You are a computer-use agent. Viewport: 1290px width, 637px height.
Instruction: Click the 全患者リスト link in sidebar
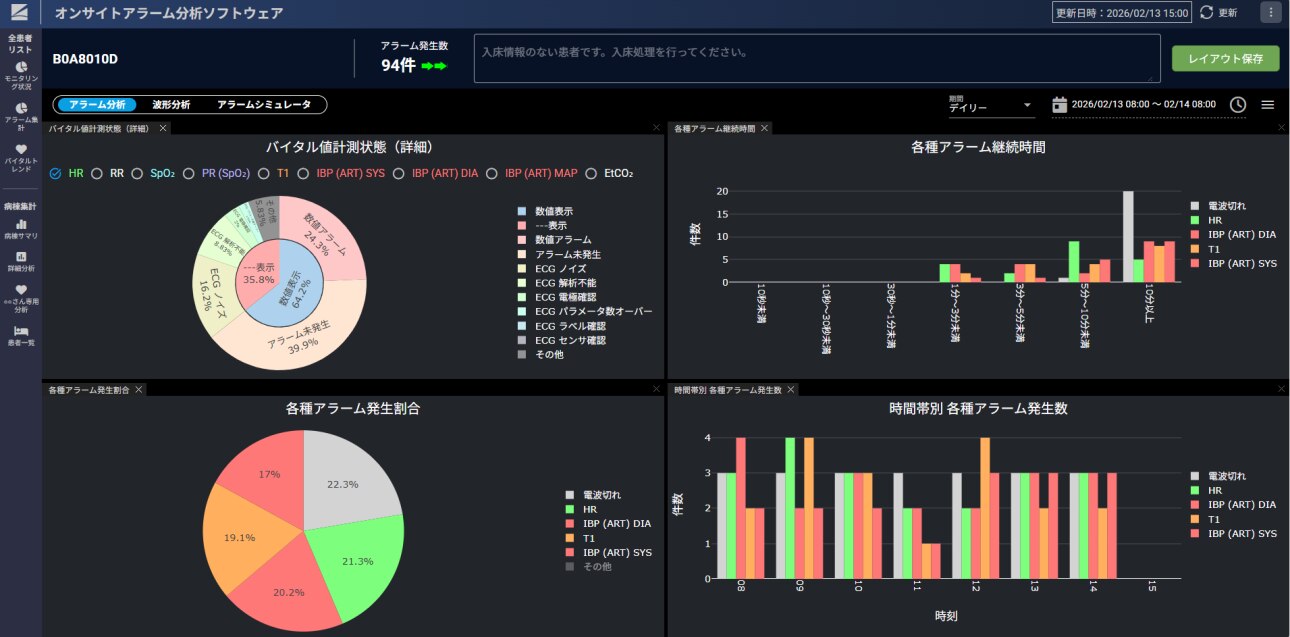coord(21,44)
